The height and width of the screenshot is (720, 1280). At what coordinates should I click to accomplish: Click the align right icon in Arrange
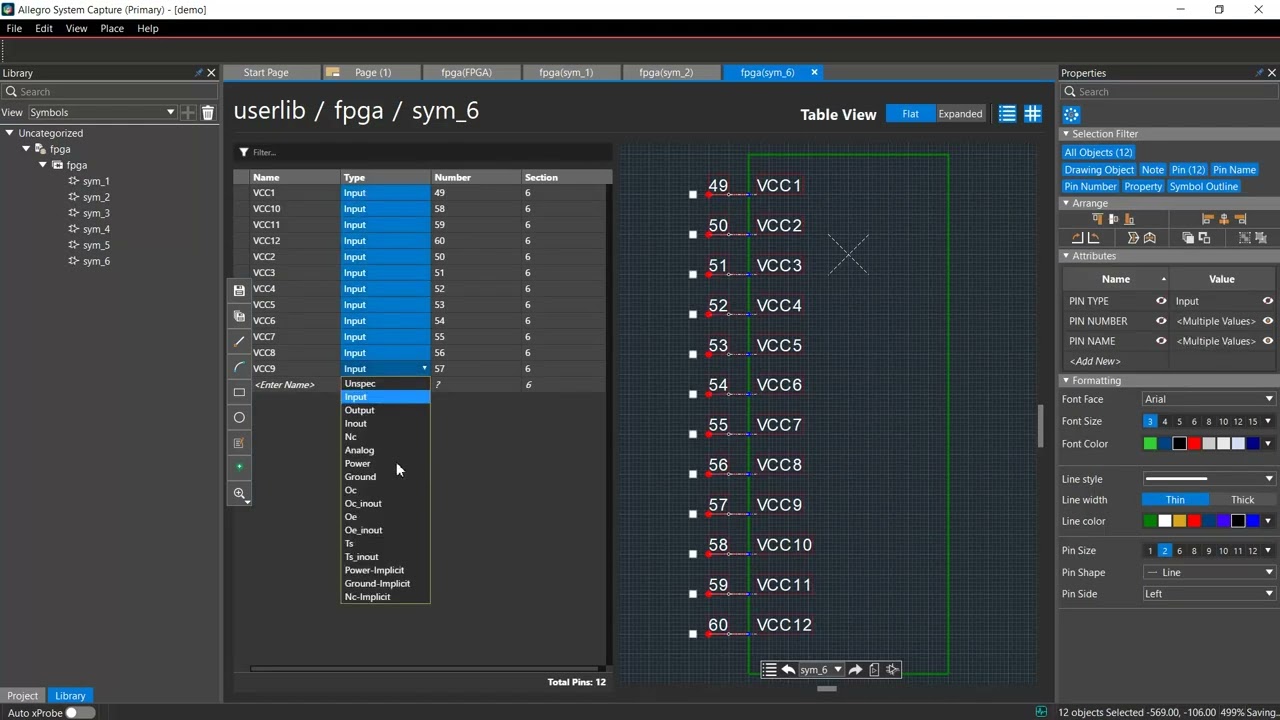point(1241,219)
